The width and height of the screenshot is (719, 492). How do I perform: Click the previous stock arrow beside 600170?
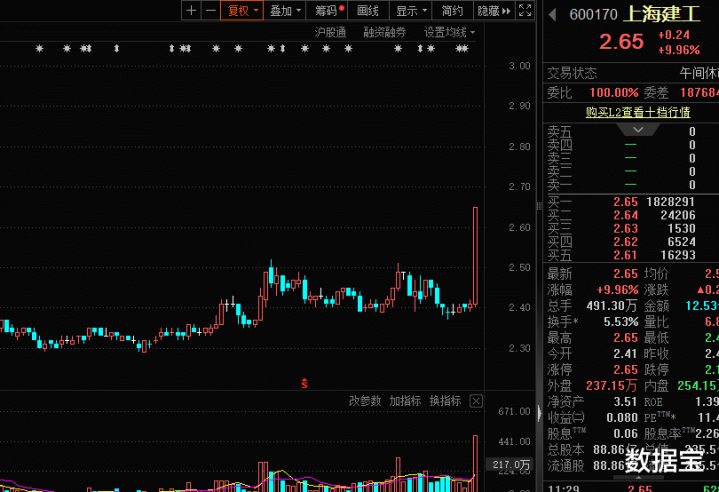tap(553, 15)
